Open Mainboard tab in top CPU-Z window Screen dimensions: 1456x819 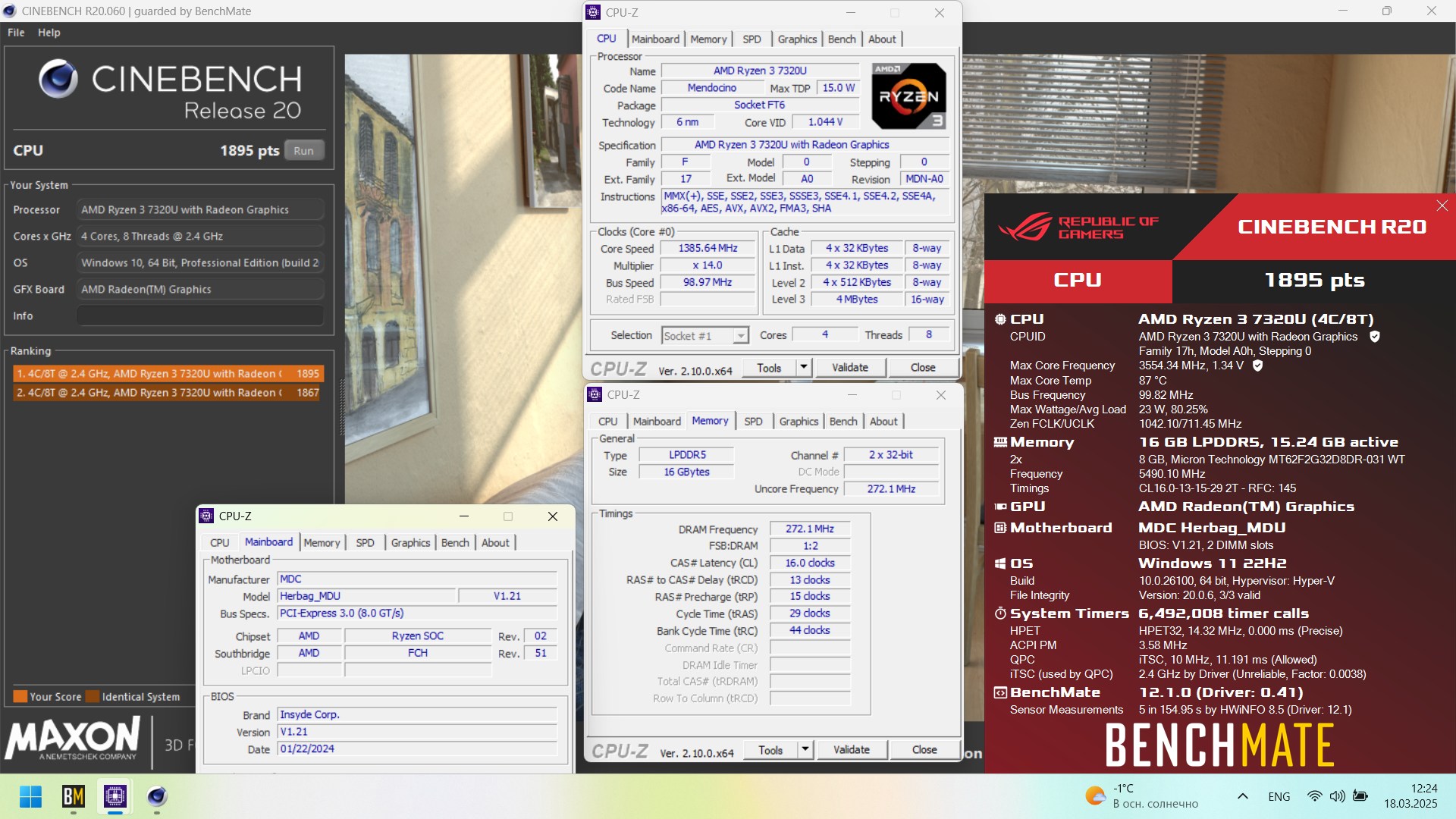655,39
